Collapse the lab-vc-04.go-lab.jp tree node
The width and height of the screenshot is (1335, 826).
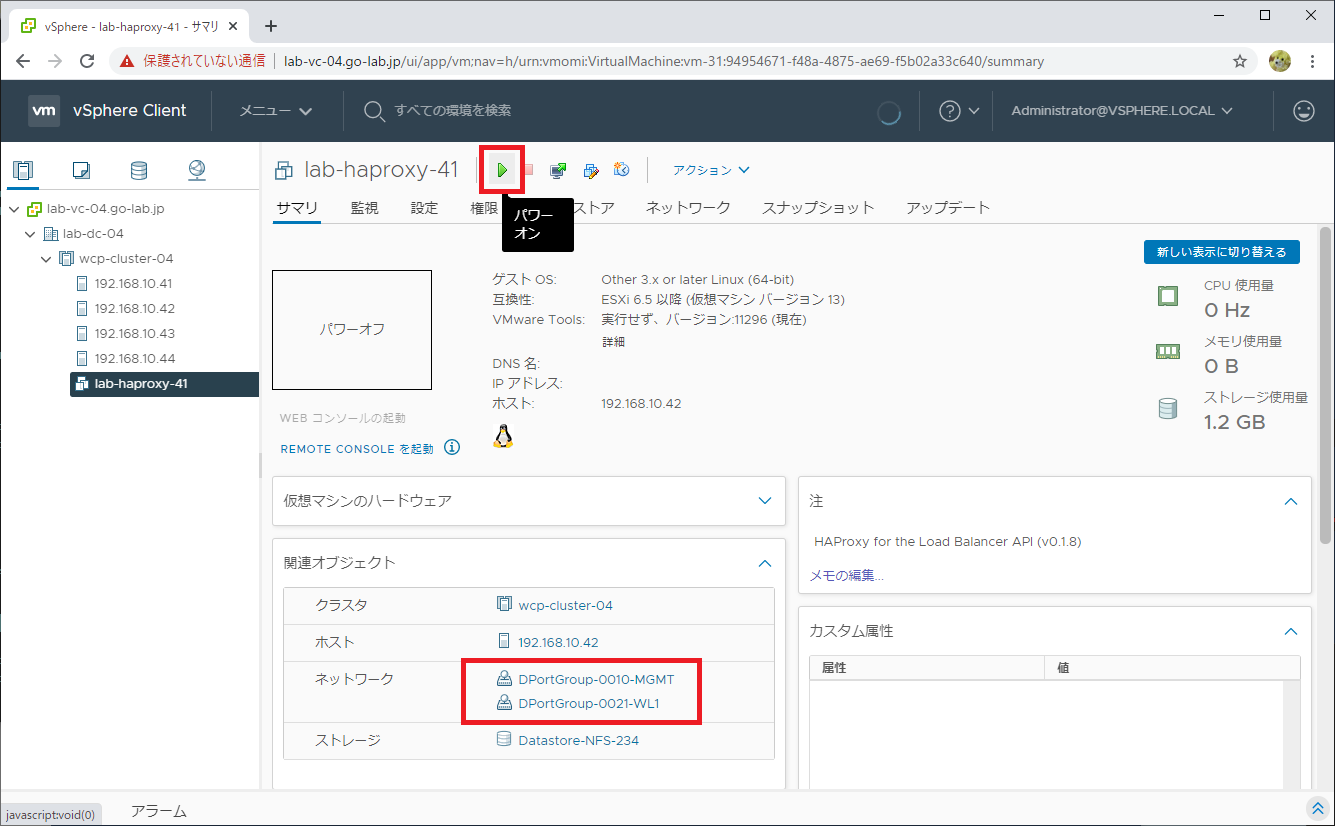click(14, 209)
